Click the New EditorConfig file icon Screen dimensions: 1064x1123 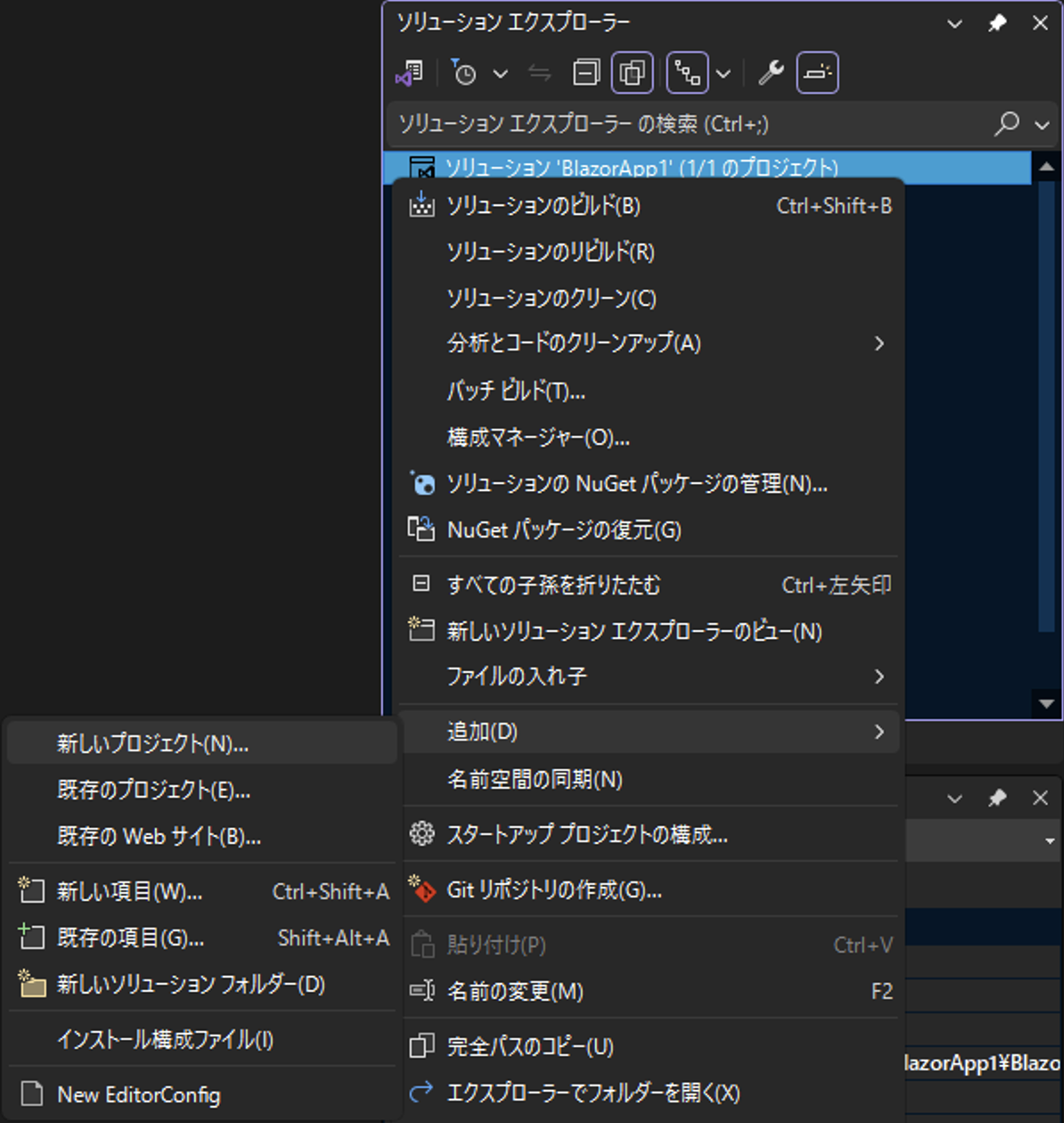[x=32, y=1094]
